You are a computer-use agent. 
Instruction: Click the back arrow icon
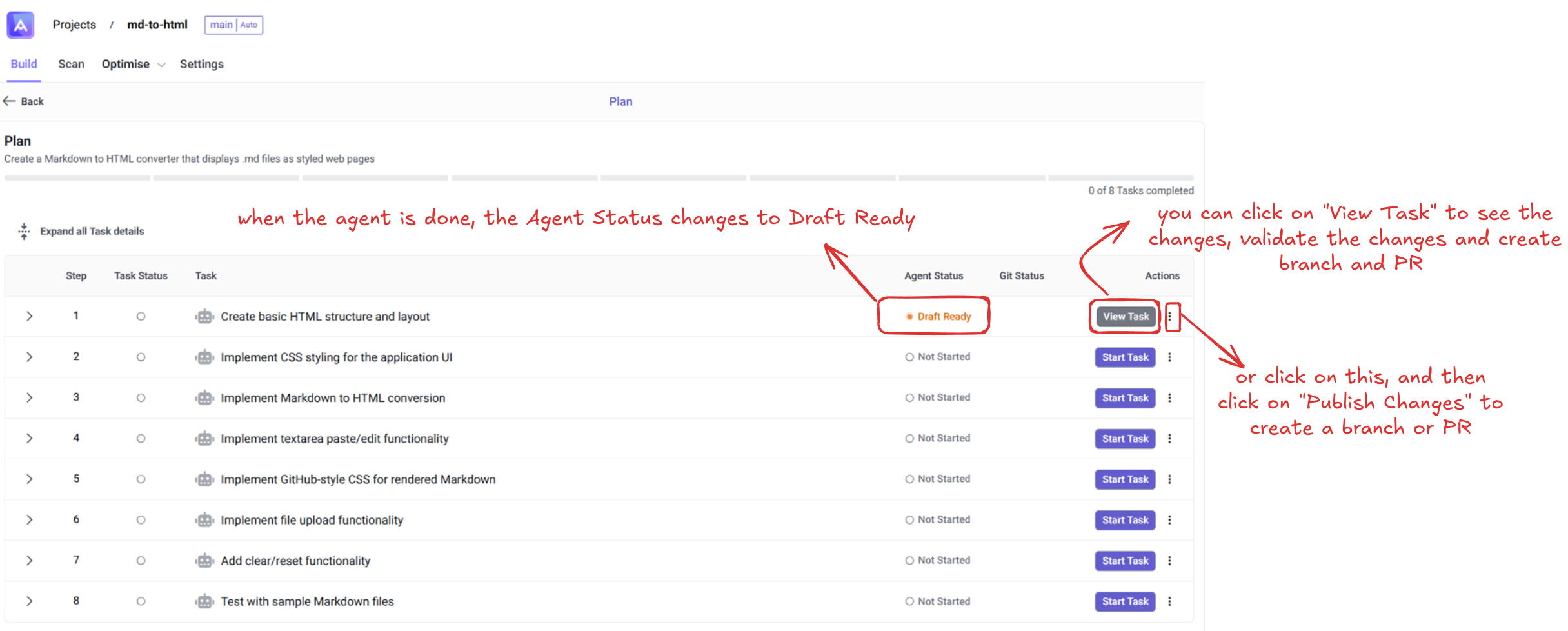tap(10, 101)
